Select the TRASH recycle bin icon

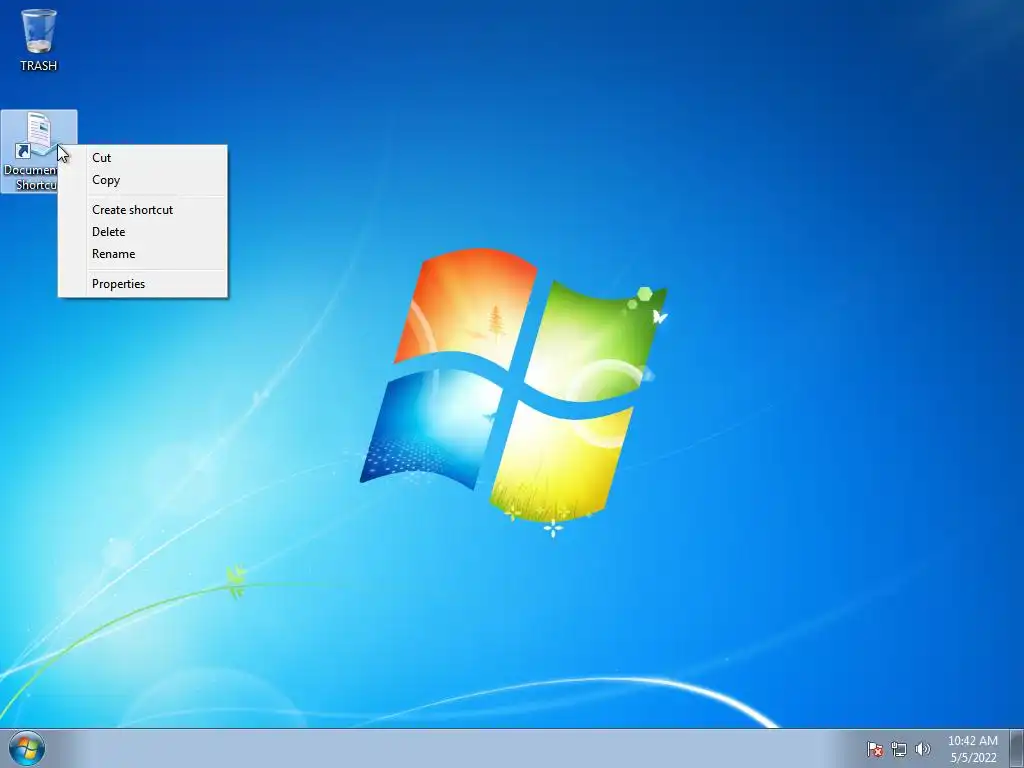[x=39, y=40]
